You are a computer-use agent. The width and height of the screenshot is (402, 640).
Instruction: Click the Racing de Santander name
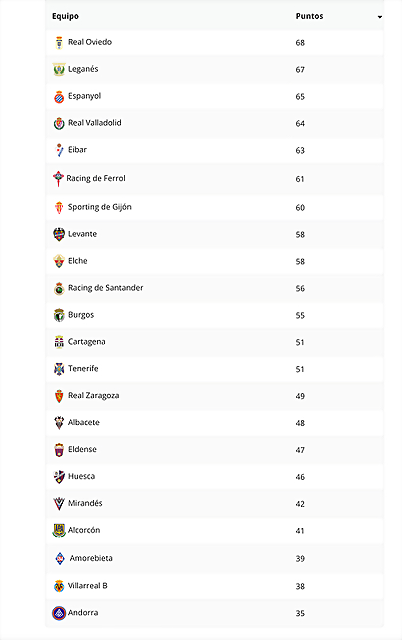(x=106, y=288)
